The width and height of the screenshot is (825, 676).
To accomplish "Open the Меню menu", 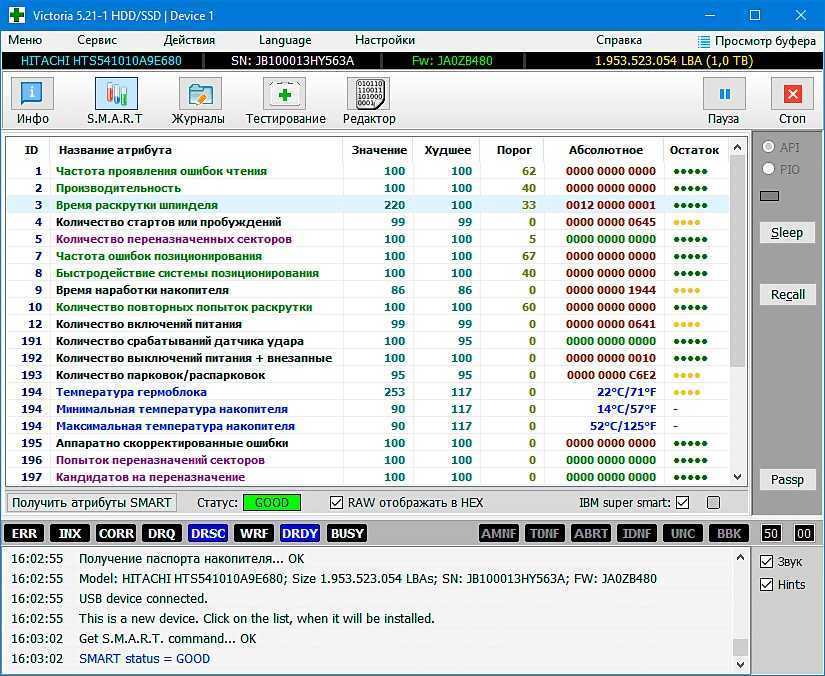I will tap(25, 40).
